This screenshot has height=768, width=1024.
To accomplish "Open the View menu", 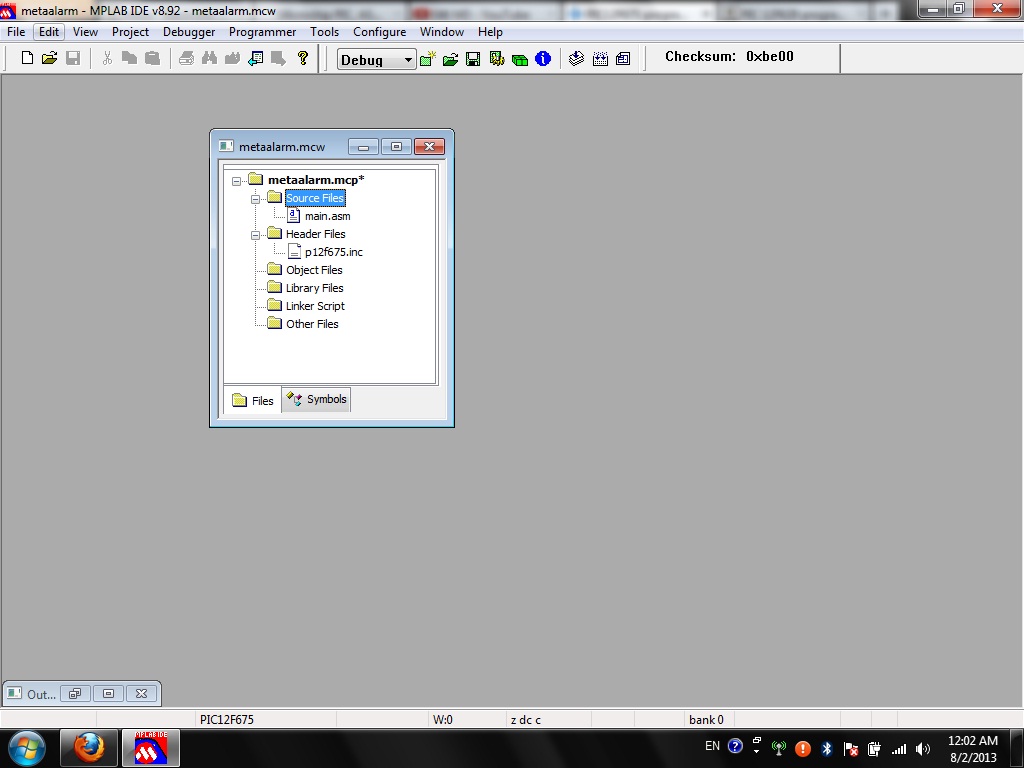I will (x=86, y=32).
